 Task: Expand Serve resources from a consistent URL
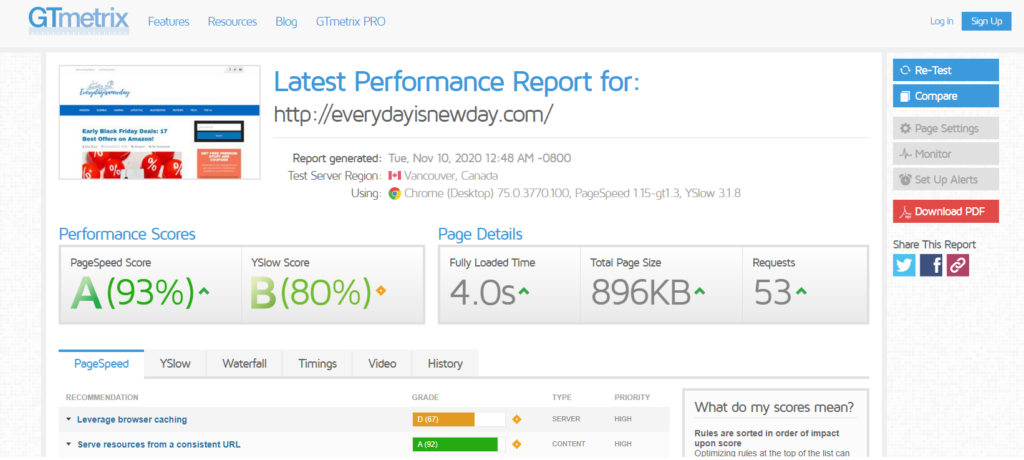pyautogui.click(x=153, y=444)
